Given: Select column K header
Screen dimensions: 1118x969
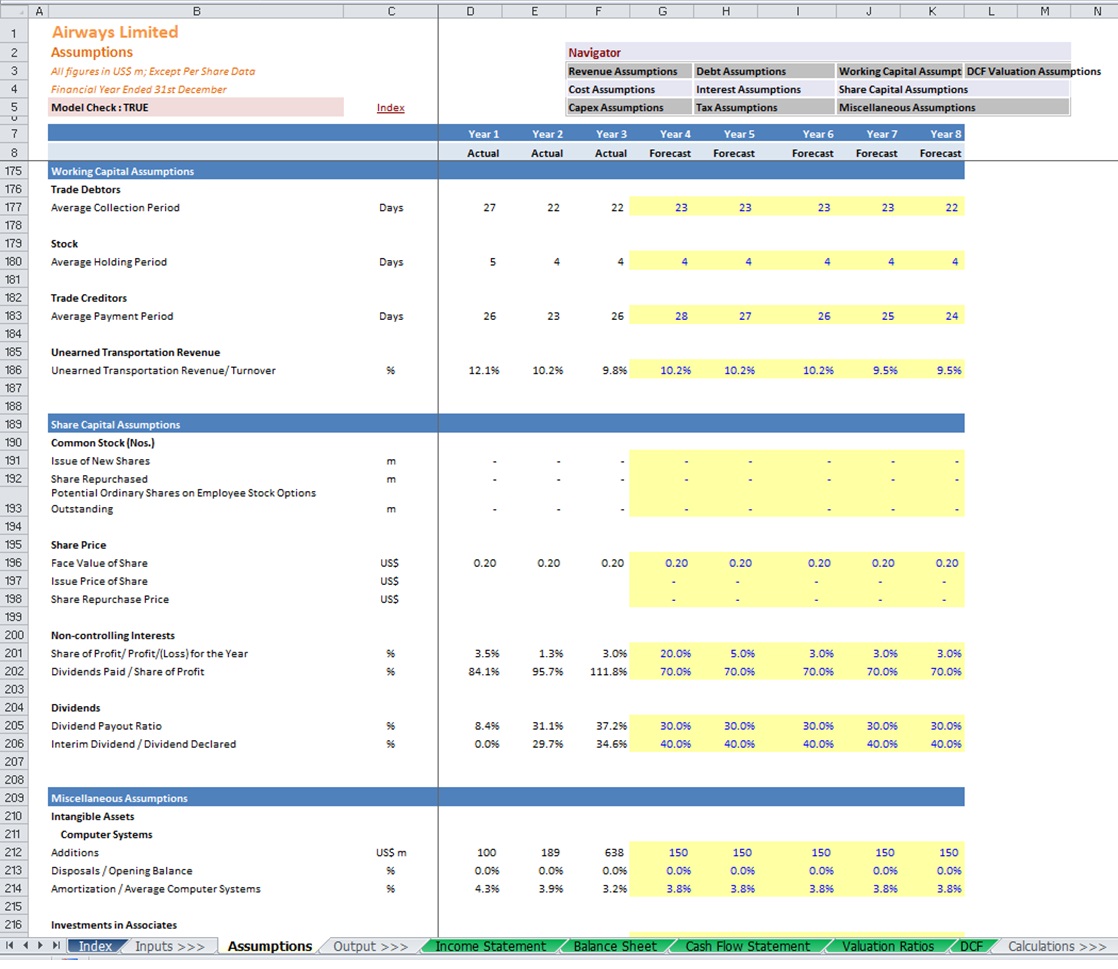Looking at the screenshot, I should [x=932, y=11].
